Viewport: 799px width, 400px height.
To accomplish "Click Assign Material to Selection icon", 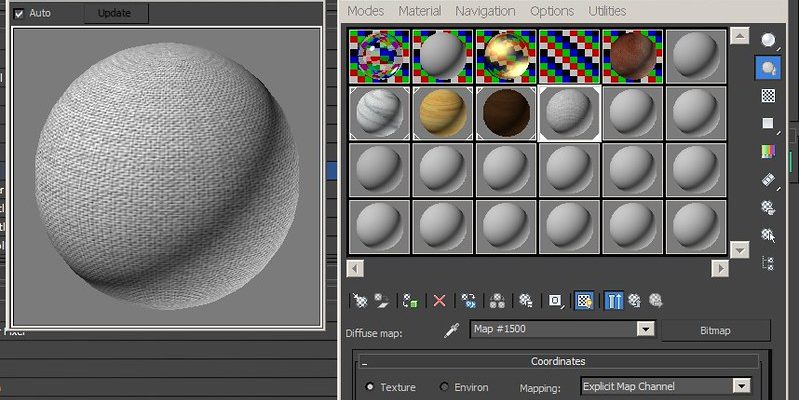I will coord(409,300).
